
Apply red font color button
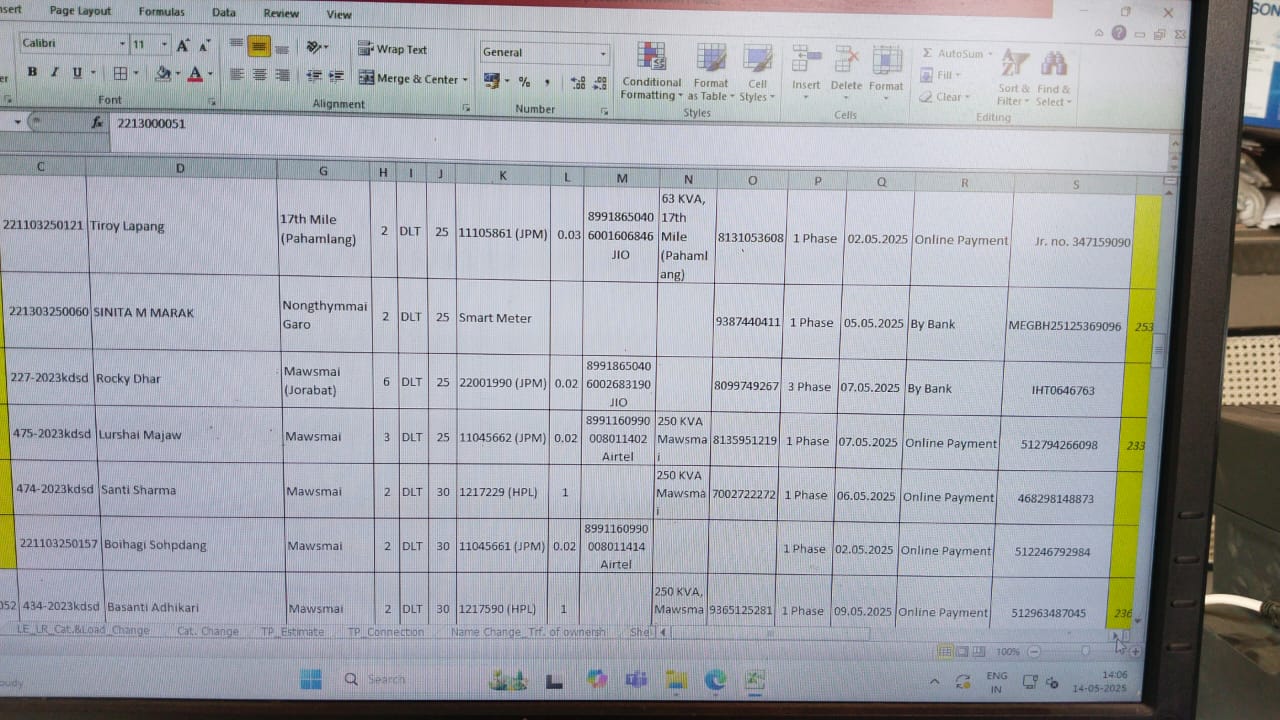(x=194, y=74)
